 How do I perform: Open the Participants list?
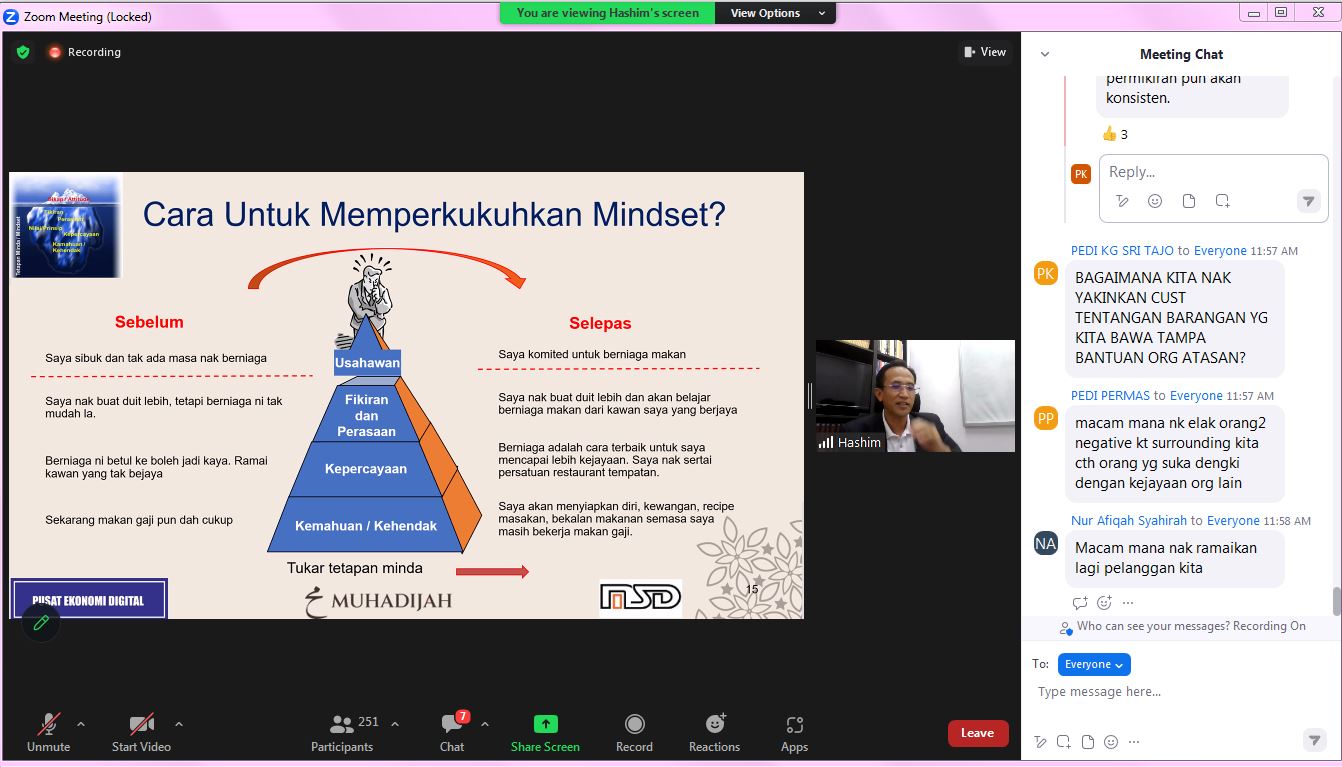343,731
